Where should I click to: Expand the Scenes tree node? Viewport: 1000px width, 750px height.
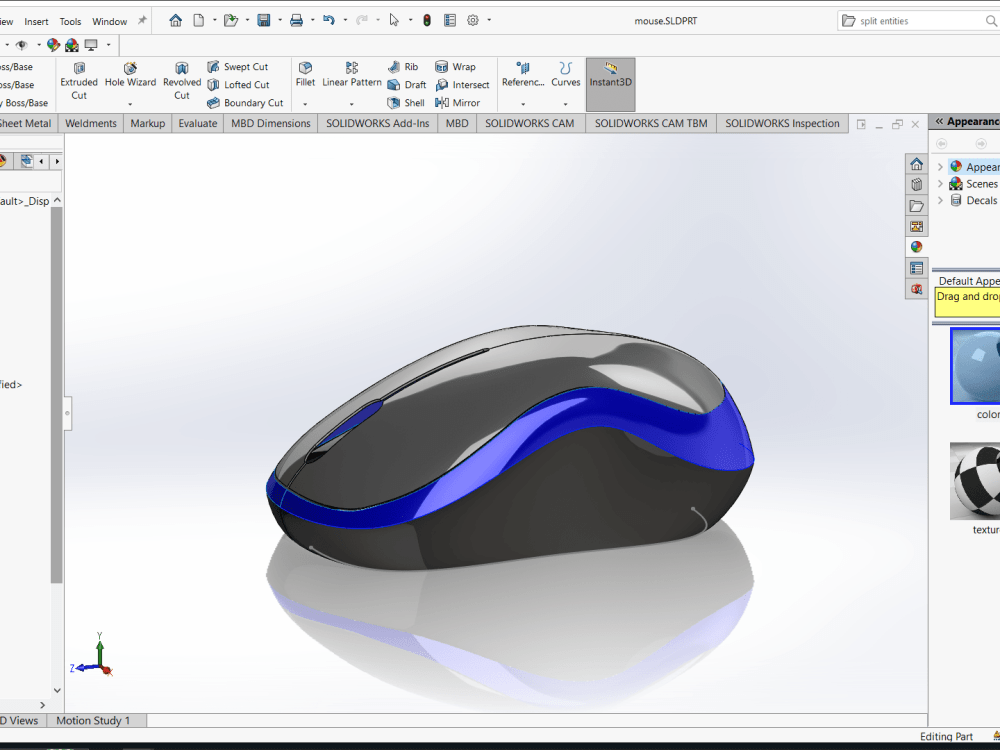click(x=939, y=183)
